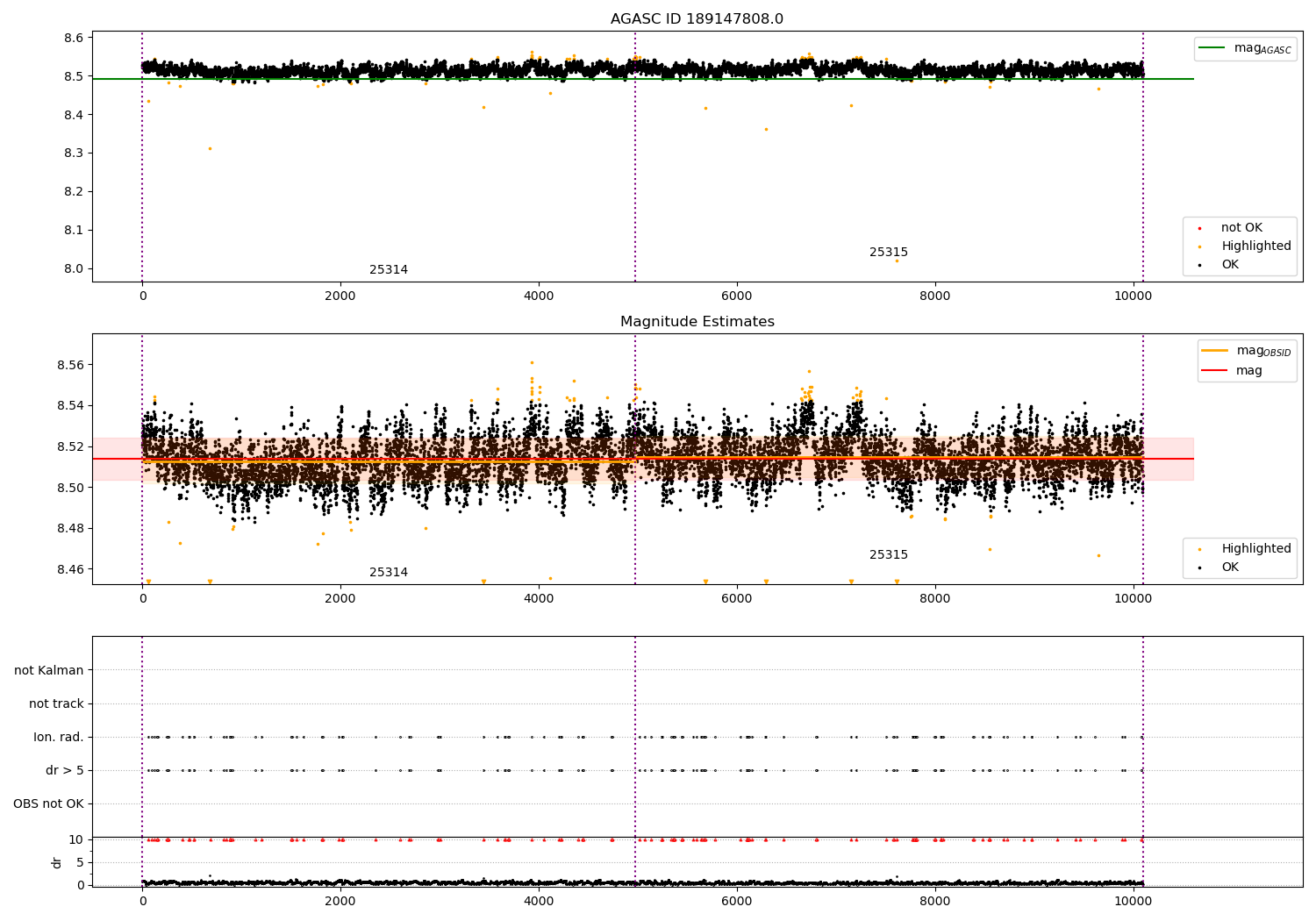Select the mag AGASC legend entry label
This screenshot has height=921, width=1316.
1262,48
